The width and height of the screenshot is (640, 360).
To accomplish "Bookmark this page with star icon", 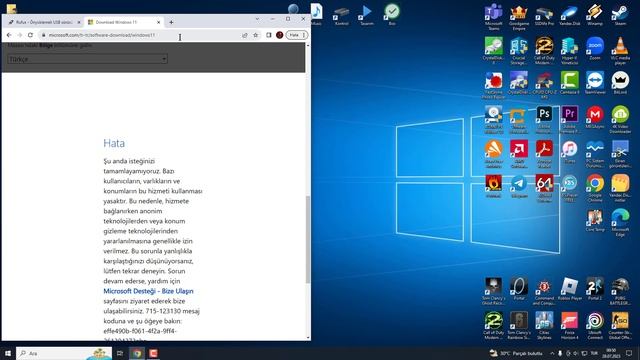I will click(x=256, y=35).
